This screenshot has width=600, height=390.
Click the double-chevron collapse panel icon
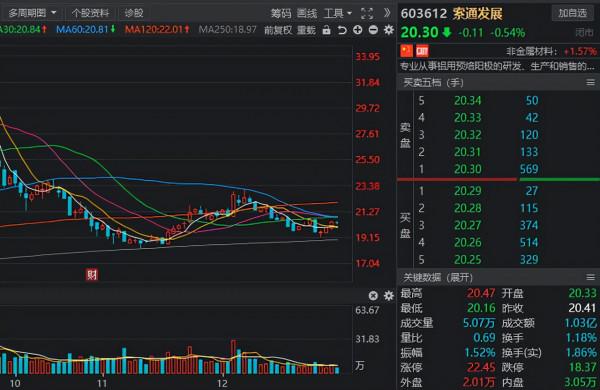(387, 13)
